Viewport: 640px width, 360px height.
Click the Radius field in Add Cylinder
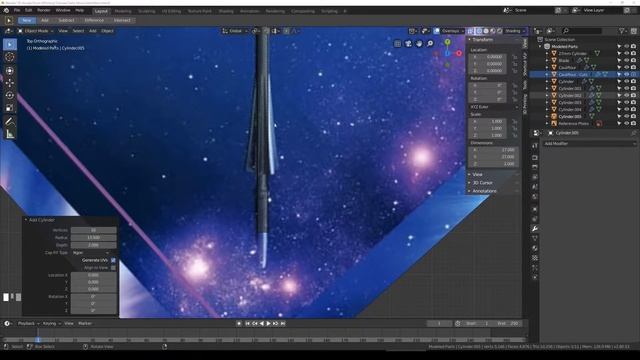(93, 238)
